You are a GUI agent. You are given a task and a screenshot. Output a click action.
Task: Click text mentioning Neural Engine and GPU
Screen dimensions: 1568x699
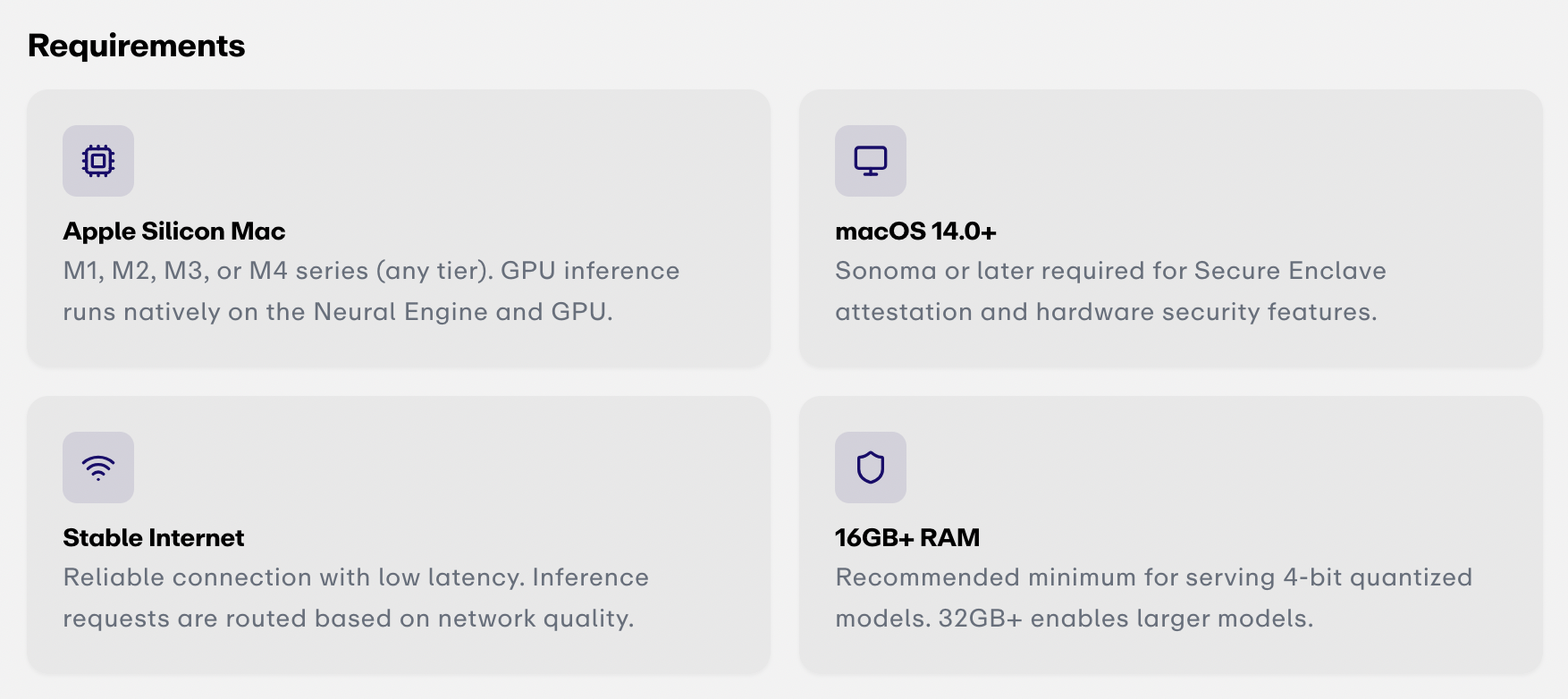[338, 312]
